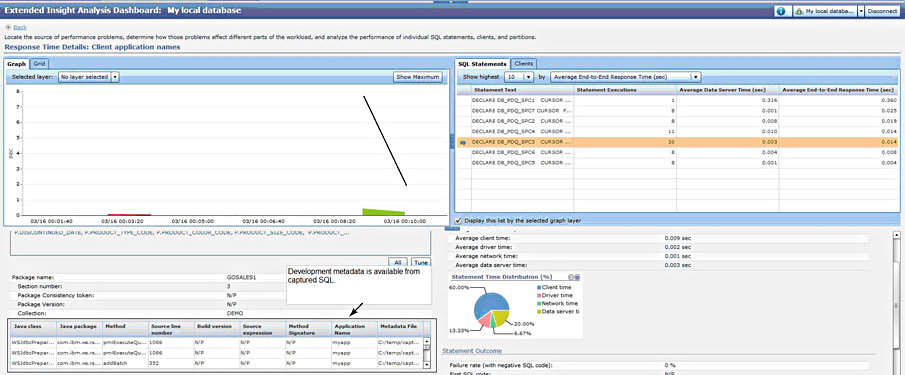Sort by the Statement Executions column header

pyautogui.click(x=625, y=90)
